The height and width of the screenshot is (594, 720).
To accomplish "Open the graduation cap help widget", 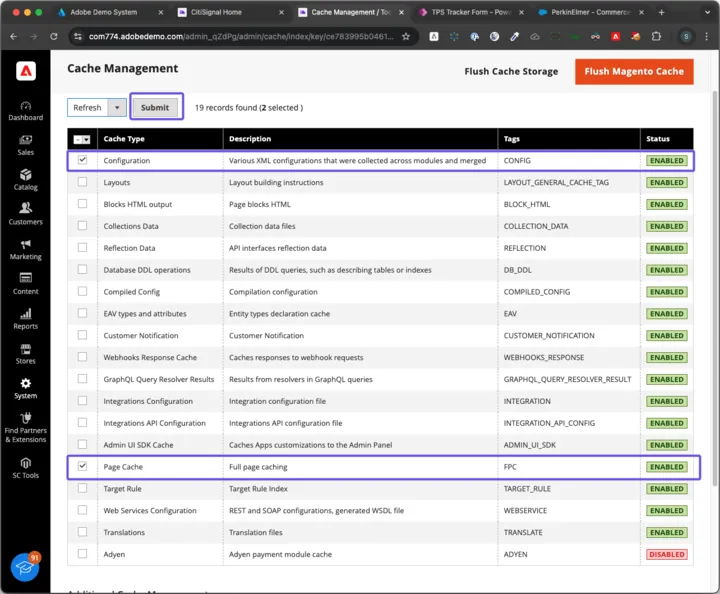I will (25, 567).
